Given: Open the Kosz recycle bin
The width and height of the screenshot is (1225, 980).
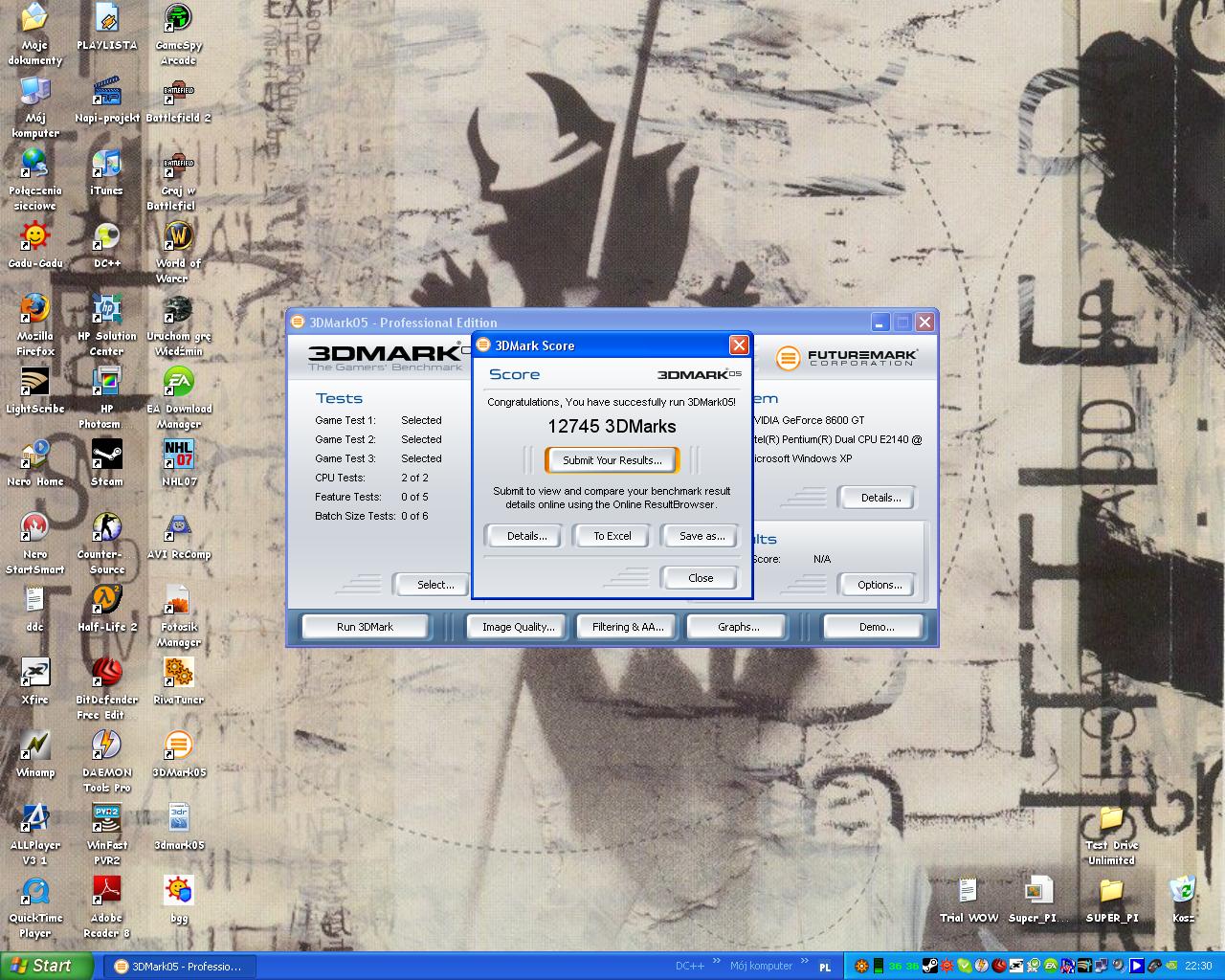Looking at the screenshot, I should click(x=1183, y=900).
